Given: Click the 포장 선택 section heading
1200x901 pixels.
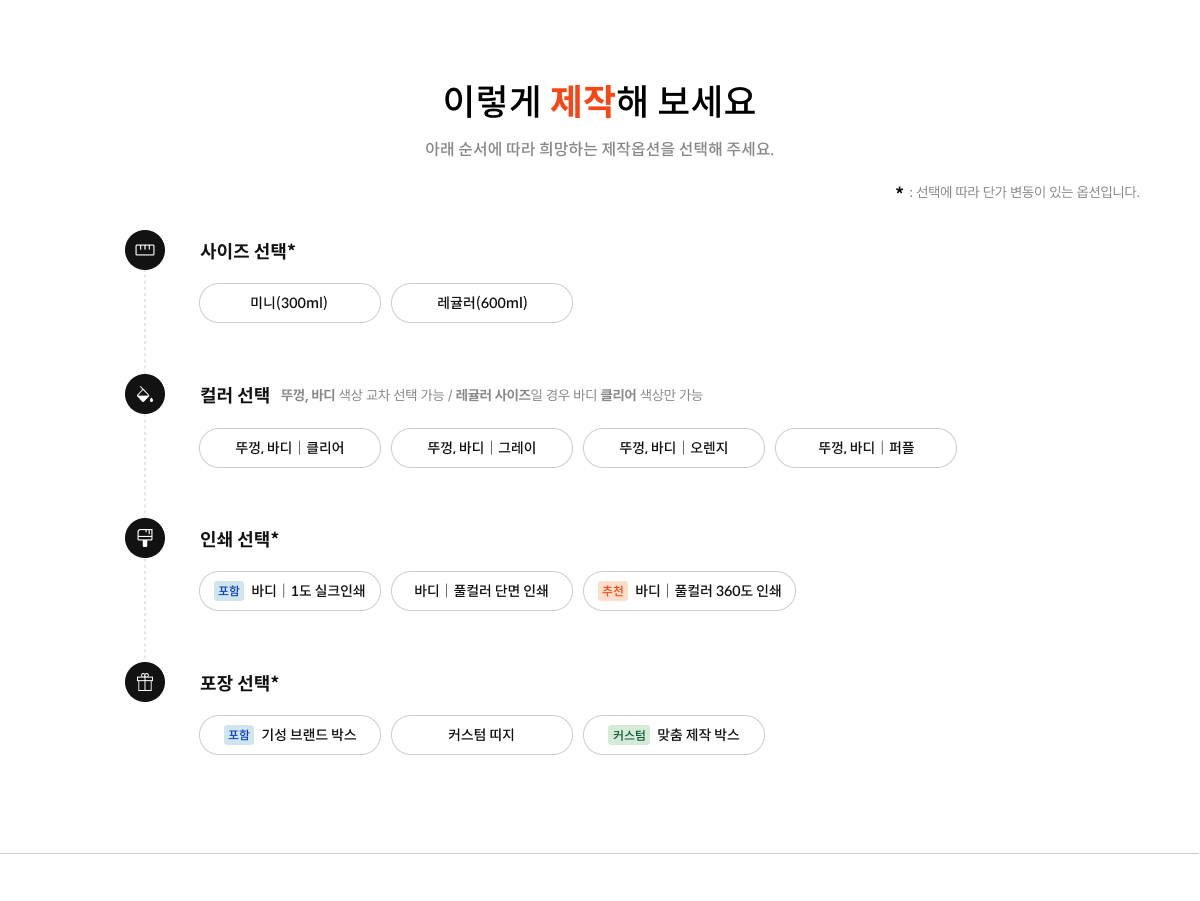Looking at the screenshot, I should tap(239, 683).
